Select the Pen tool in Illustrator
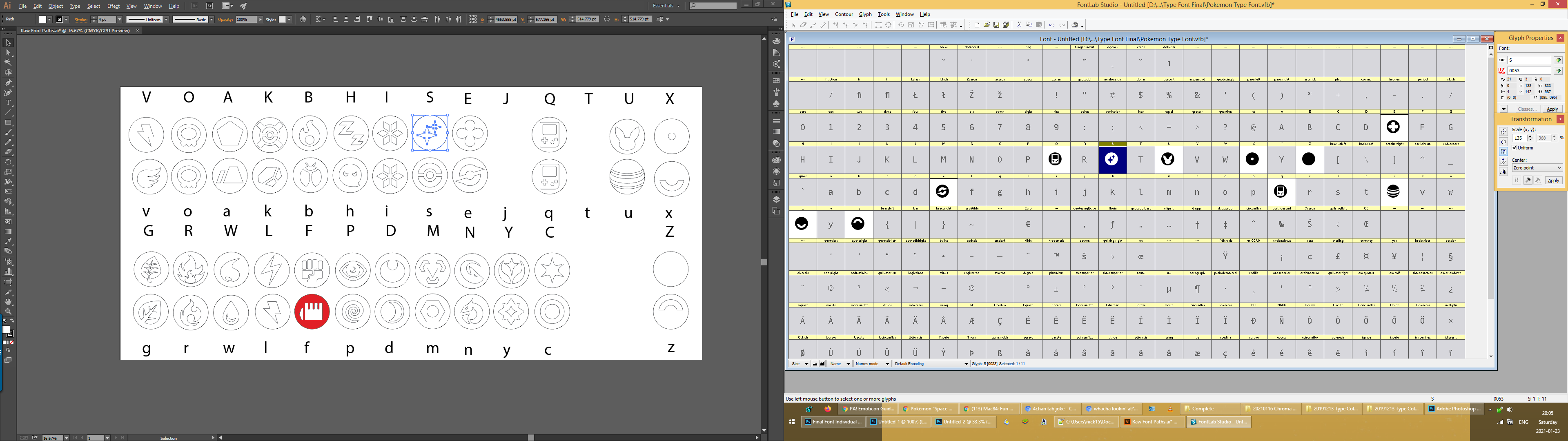This screenshot has width=1568, height=441. coord(9,83)
